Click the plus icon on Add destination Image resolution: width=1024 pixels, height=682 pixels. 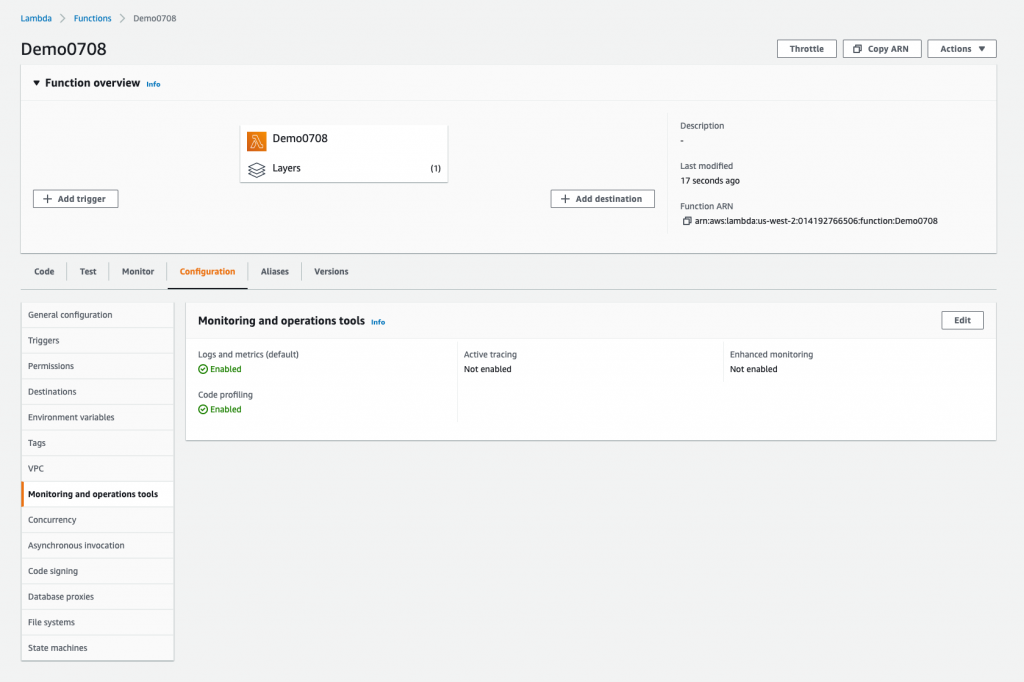[x=565, y=198]
